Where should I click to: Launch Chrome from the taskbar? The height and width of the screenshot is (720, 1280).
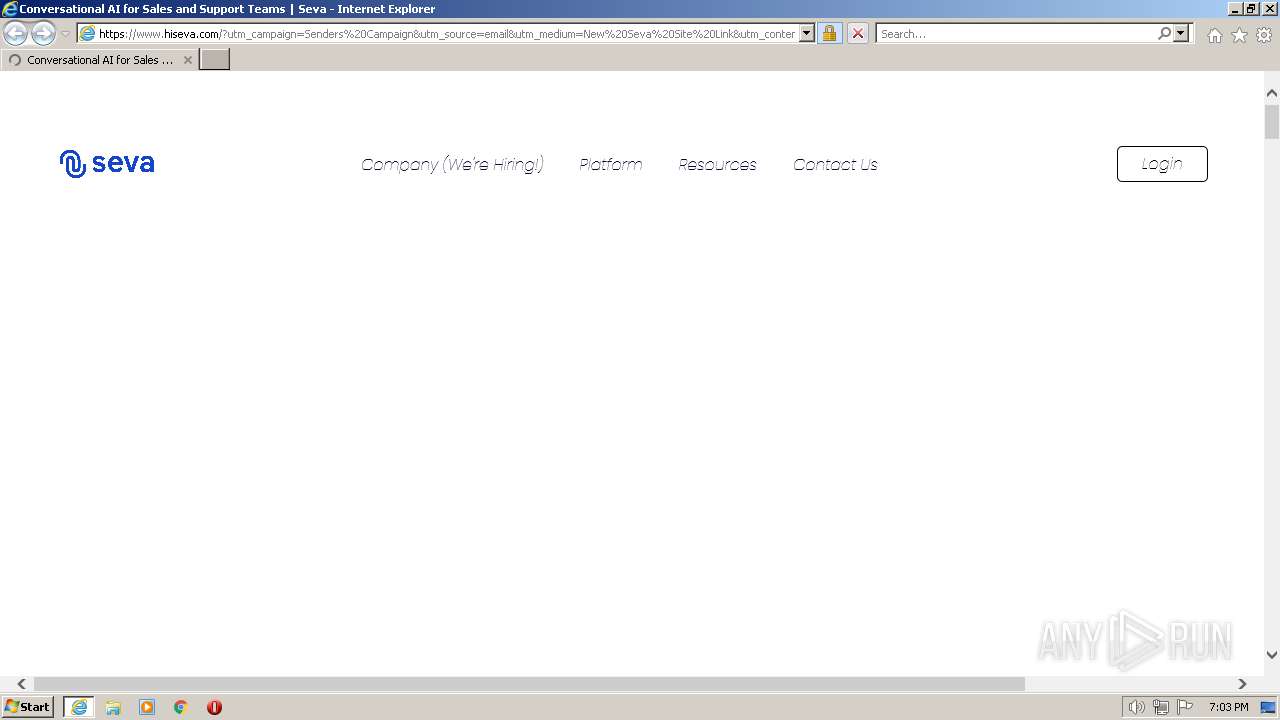coord(181,707)
